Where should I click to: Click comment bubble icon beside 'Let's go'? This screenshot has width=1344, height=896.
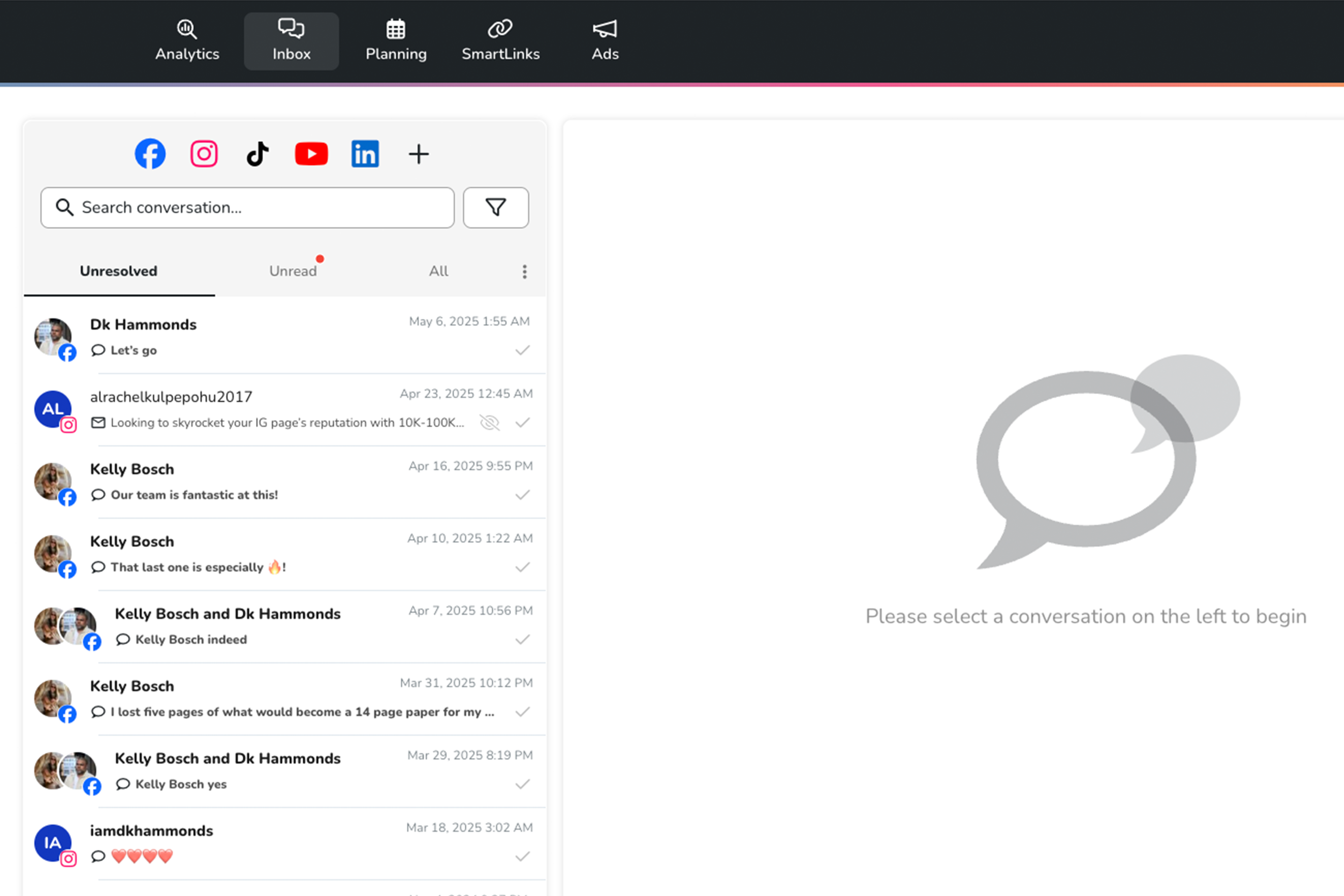click(98, 350)
